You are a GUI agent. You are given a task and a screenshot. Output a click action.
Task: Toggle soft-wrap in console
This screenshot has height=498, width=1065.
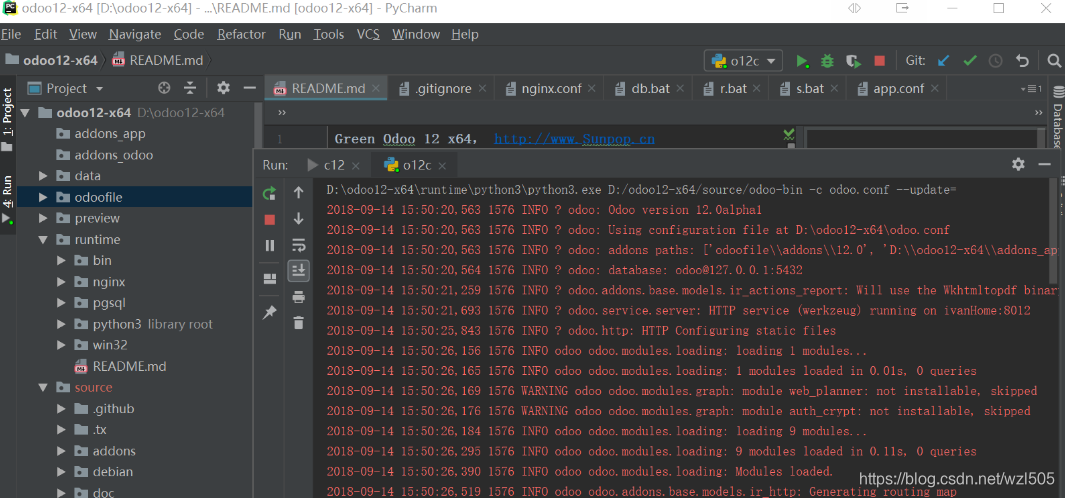(298, 245)
